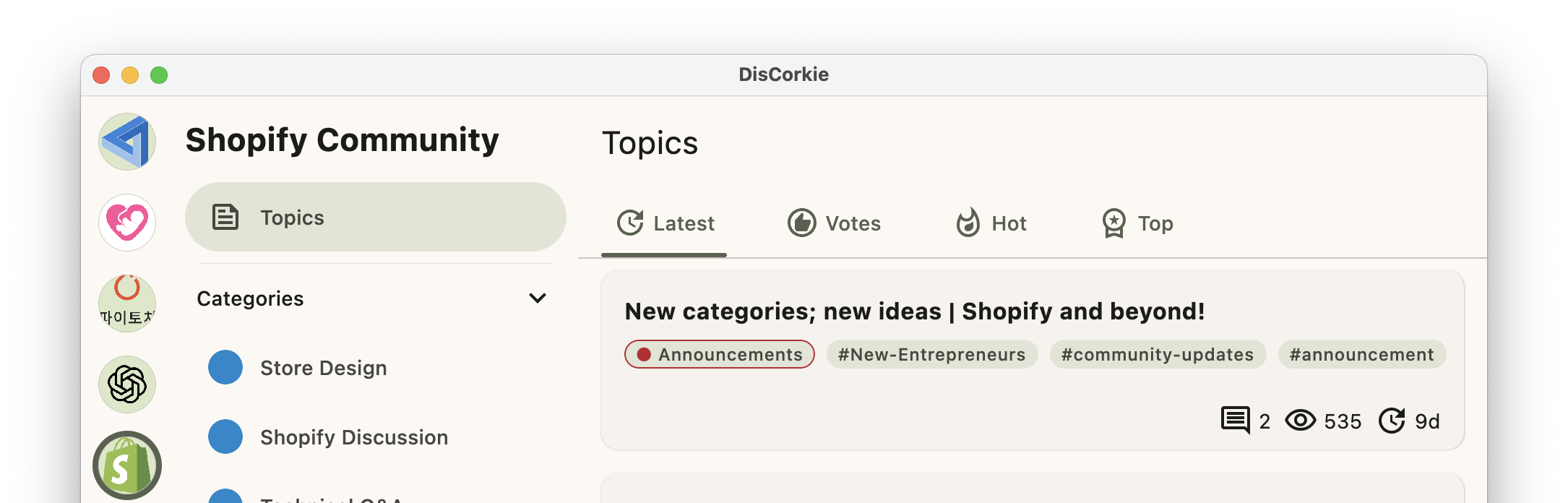Click the #New-Entrepreneurs tag

coord(931,354)
